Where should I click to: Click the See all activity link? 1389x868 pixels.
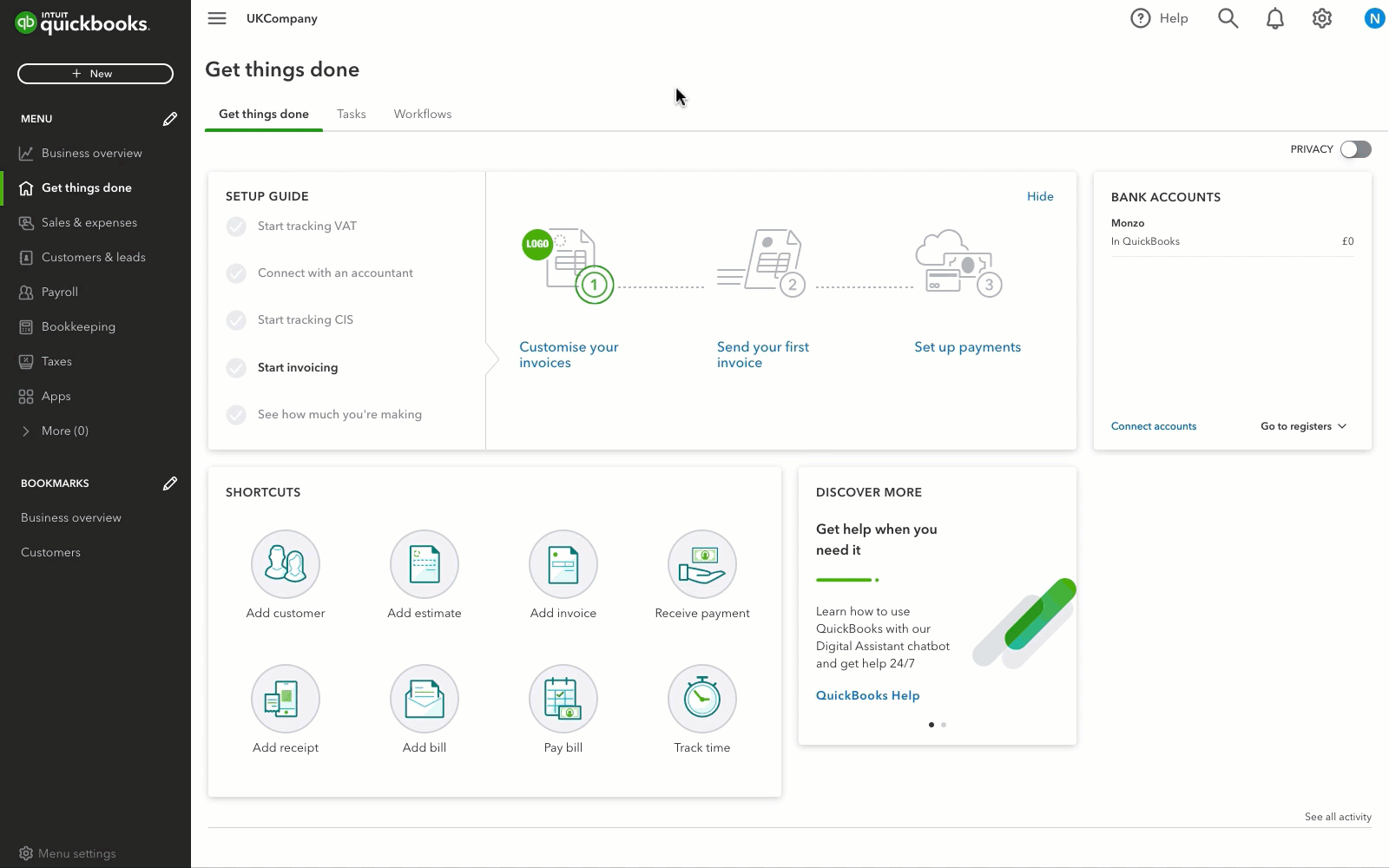coord(1338,817)
